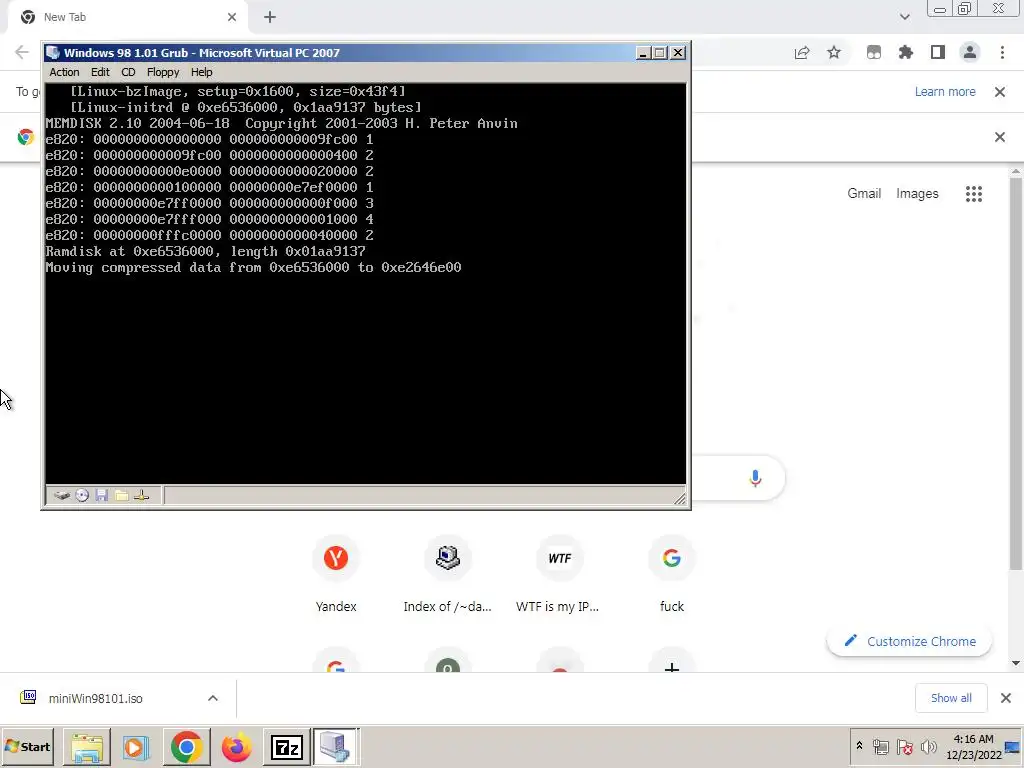
Task: Click the floppy disk icon in Virtual PC status bar
Action: coord(101,496)
